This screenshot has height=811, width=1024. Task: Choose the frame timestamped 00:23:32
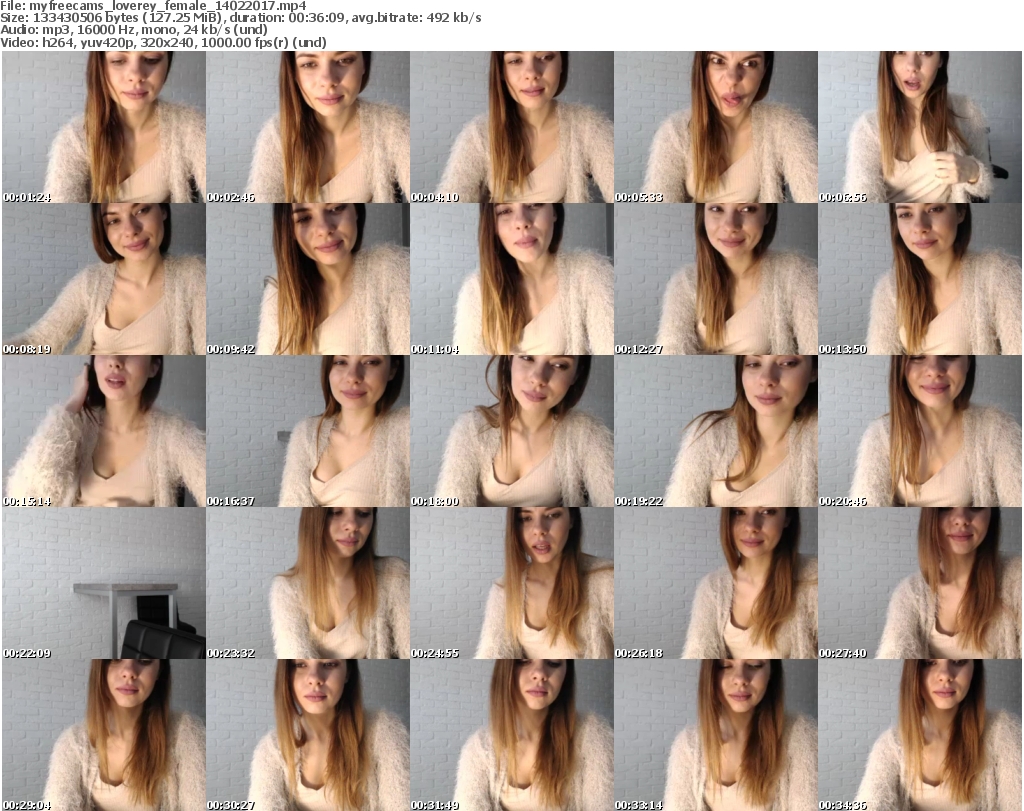pyautogui.click(x=308, y=583)
